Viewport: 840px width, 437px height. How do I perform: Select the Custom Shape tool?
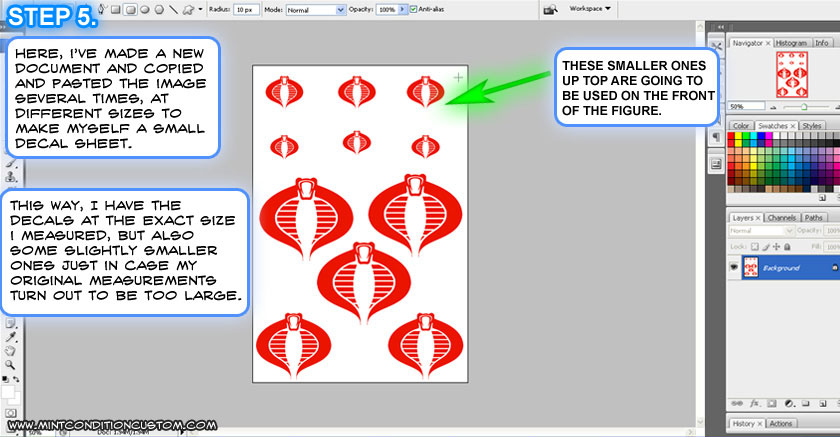tap(188, 9)
